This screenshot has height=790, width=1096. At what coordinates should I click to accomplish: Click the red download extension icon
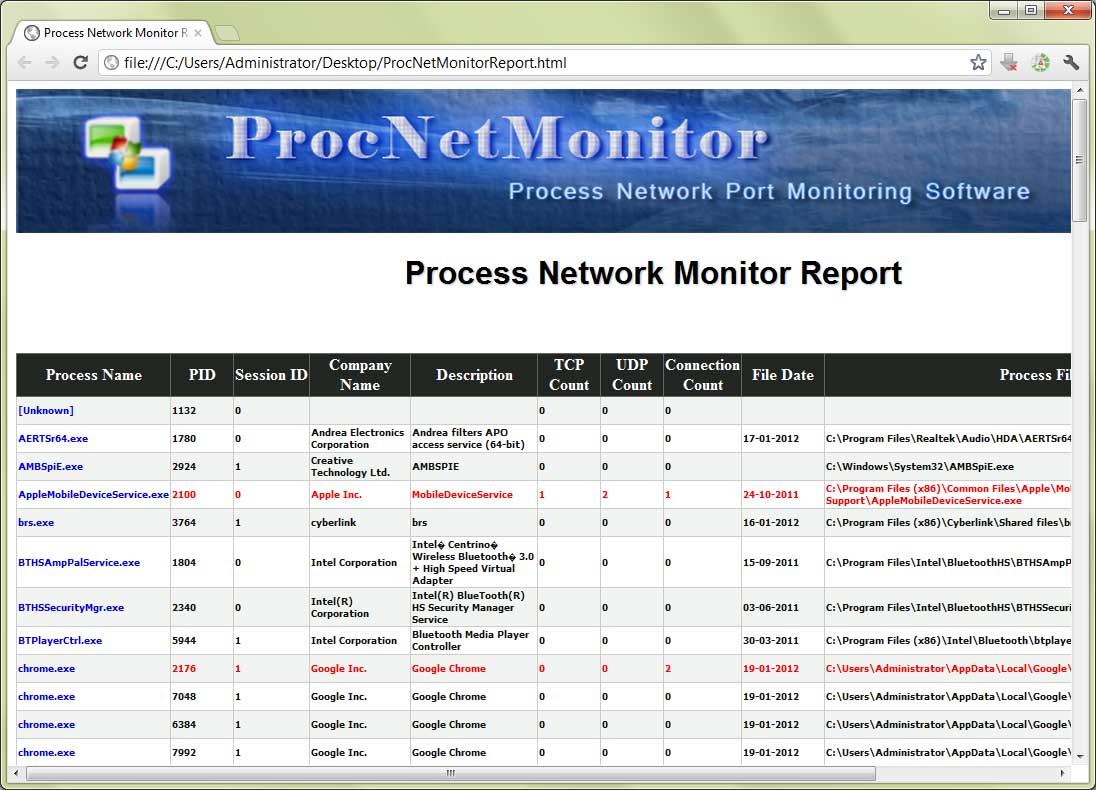[x=1009, y=63]
